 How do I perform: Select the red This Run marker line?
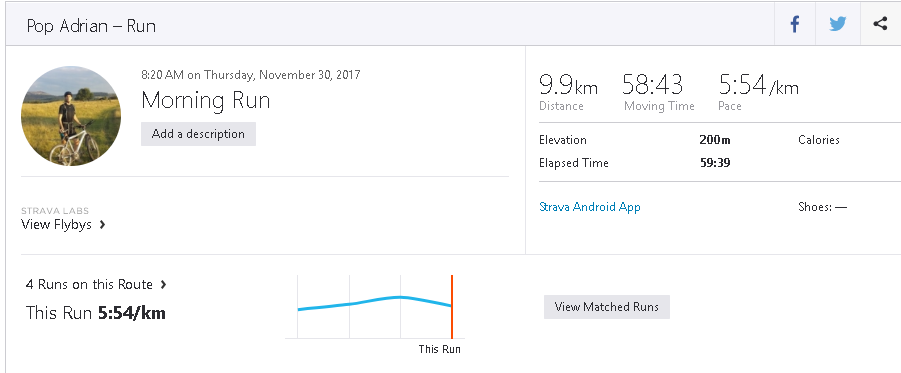[452, 306]
